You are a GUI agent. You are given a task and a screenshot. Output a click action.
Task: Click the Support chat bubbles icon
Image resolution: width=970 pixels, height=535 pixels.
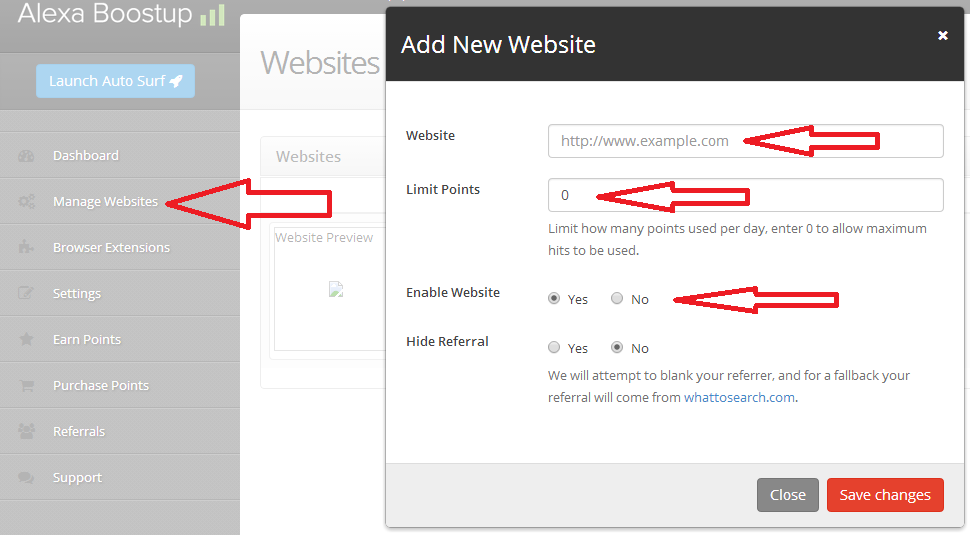coord(26,477)
